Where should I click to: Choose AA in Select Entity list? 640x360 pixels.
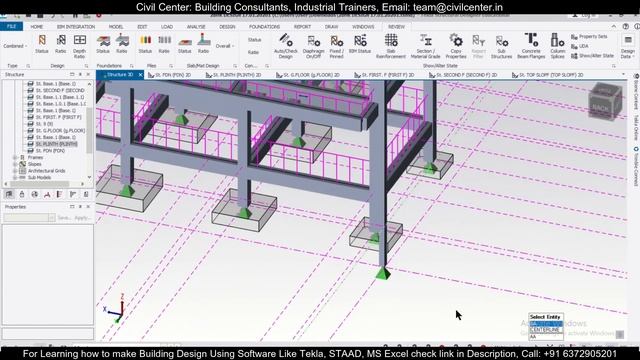(x=546, y=336)
